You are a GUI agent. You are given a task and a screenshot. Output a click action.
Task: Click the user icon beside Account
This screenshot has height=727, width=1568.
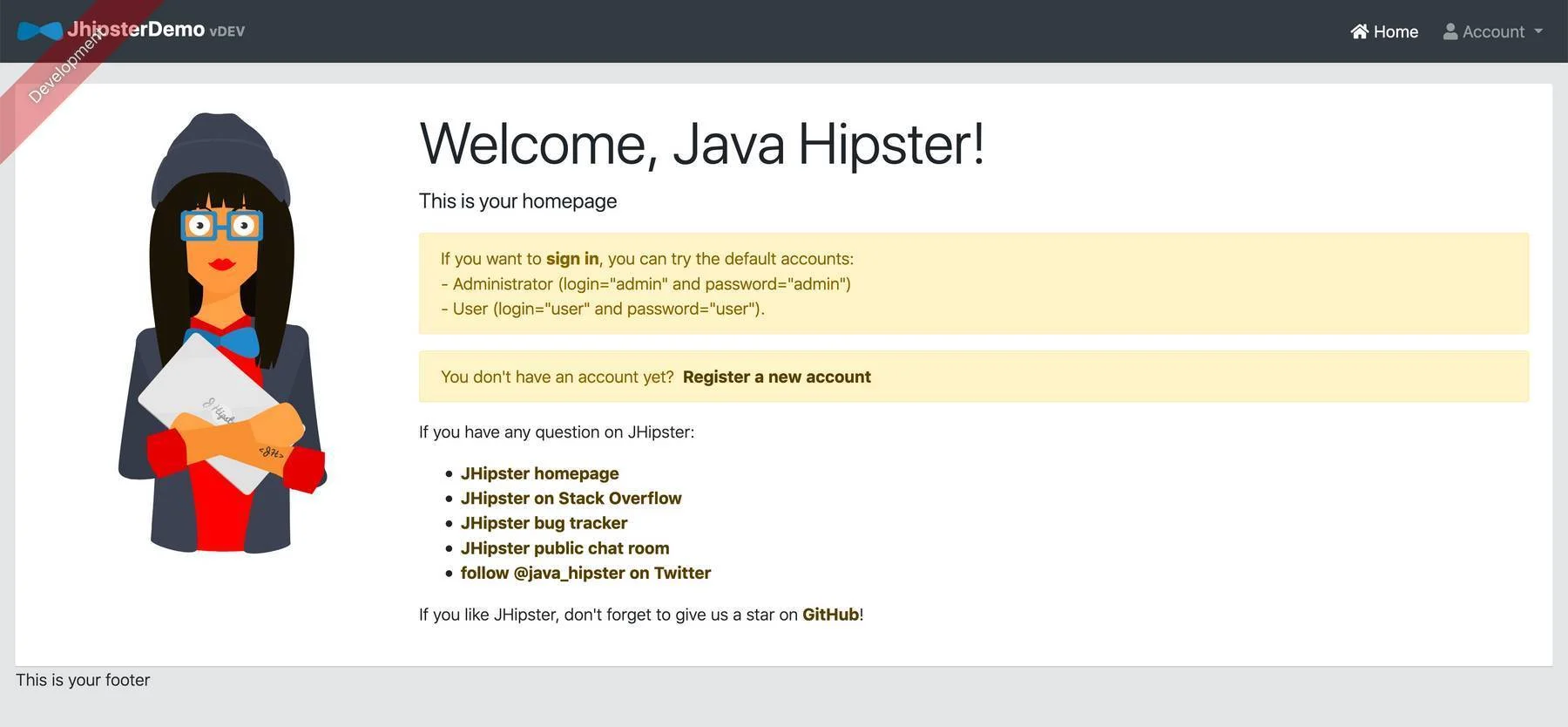[1450, 31]
